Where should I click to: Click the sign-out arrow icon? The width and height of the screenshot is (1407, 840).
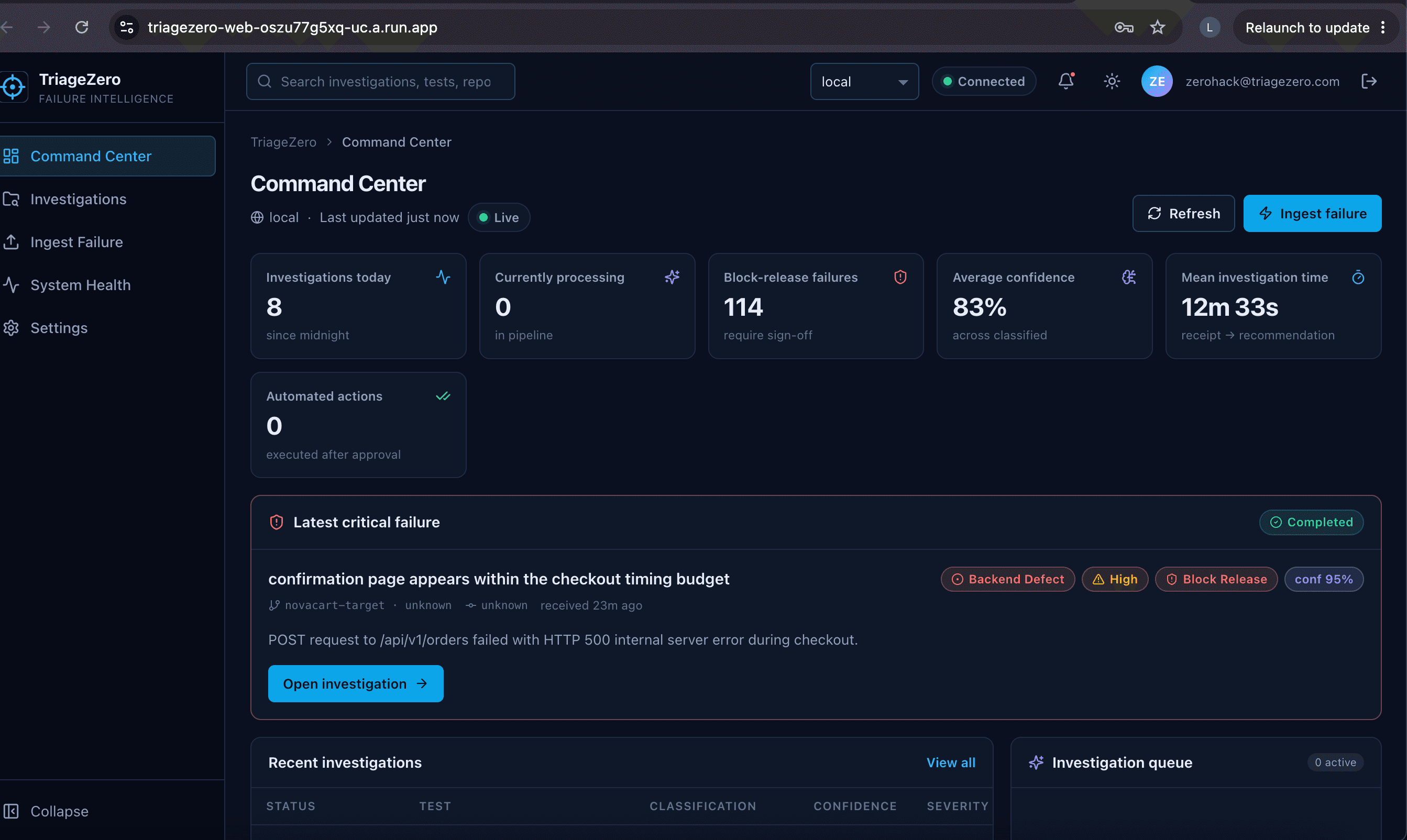1369,81
